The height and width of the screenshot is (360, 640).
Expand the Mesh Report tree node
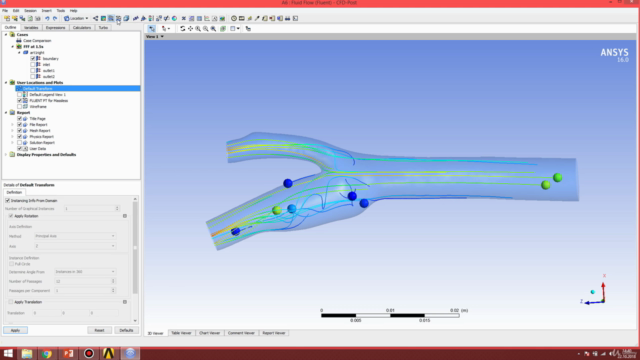[x=12, y=131]
